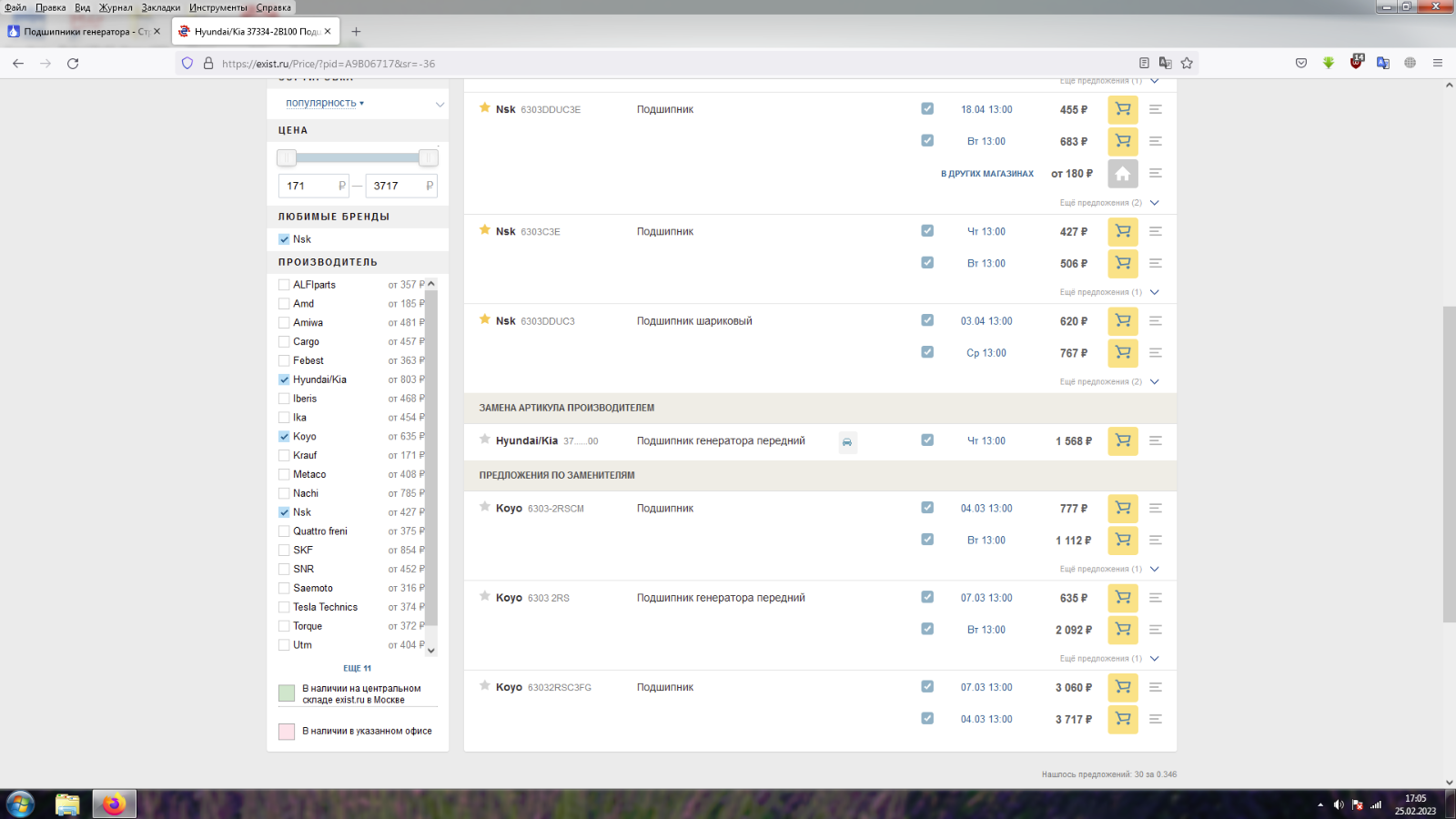Open a new browser tab

click(356, 32)
